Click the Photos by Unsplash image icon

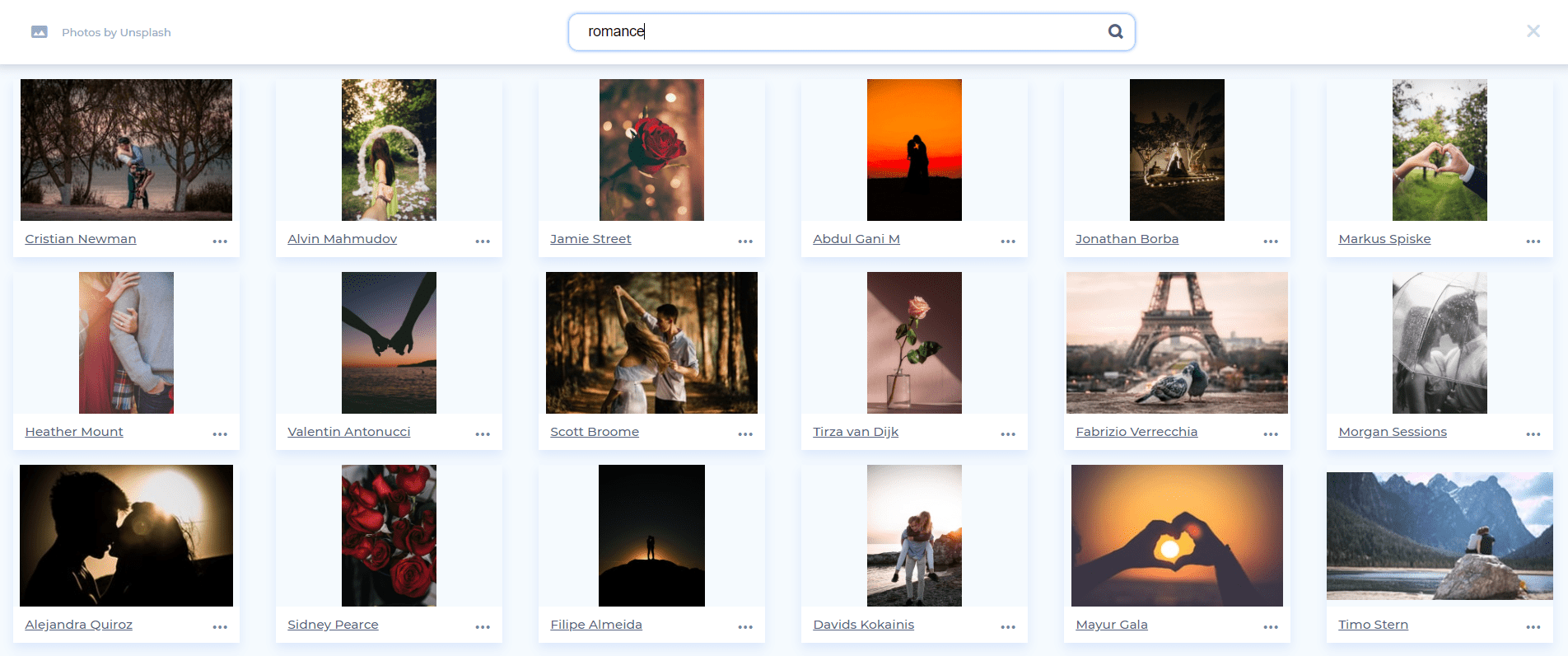click(x=39, y=32)
